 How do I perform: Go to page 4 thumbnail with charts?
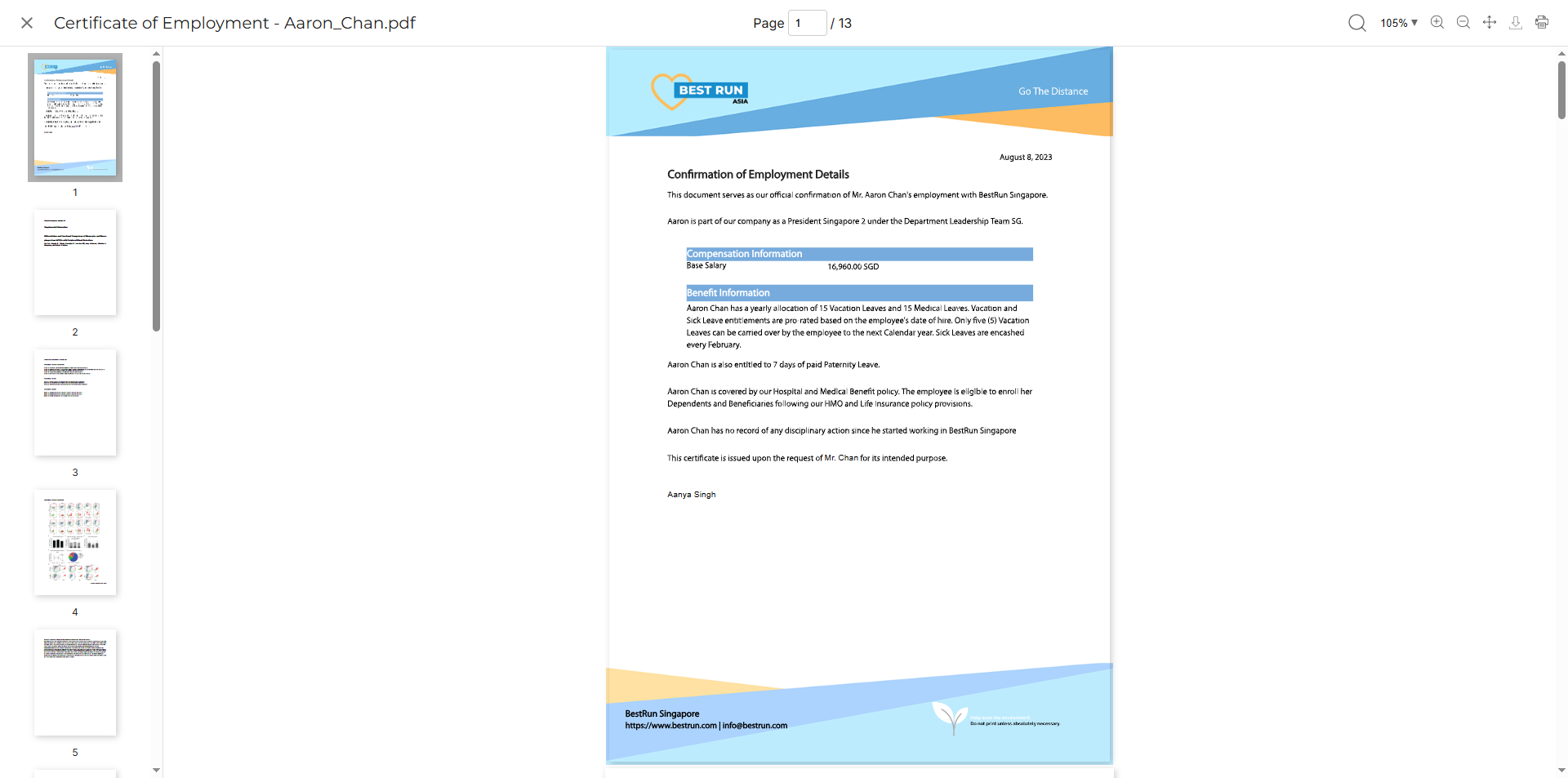click(75, 542)
